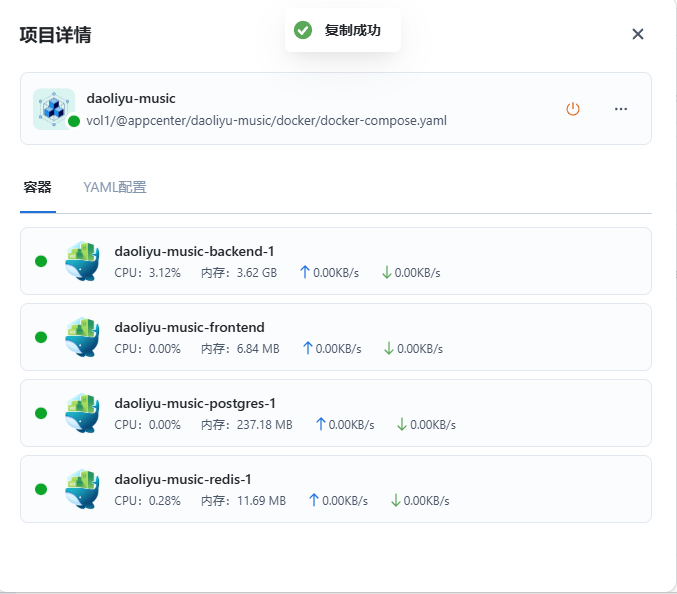The image size is (677, 594).
Task: Click the orange power button for daoliyu-music
Action: pos(573,109)
